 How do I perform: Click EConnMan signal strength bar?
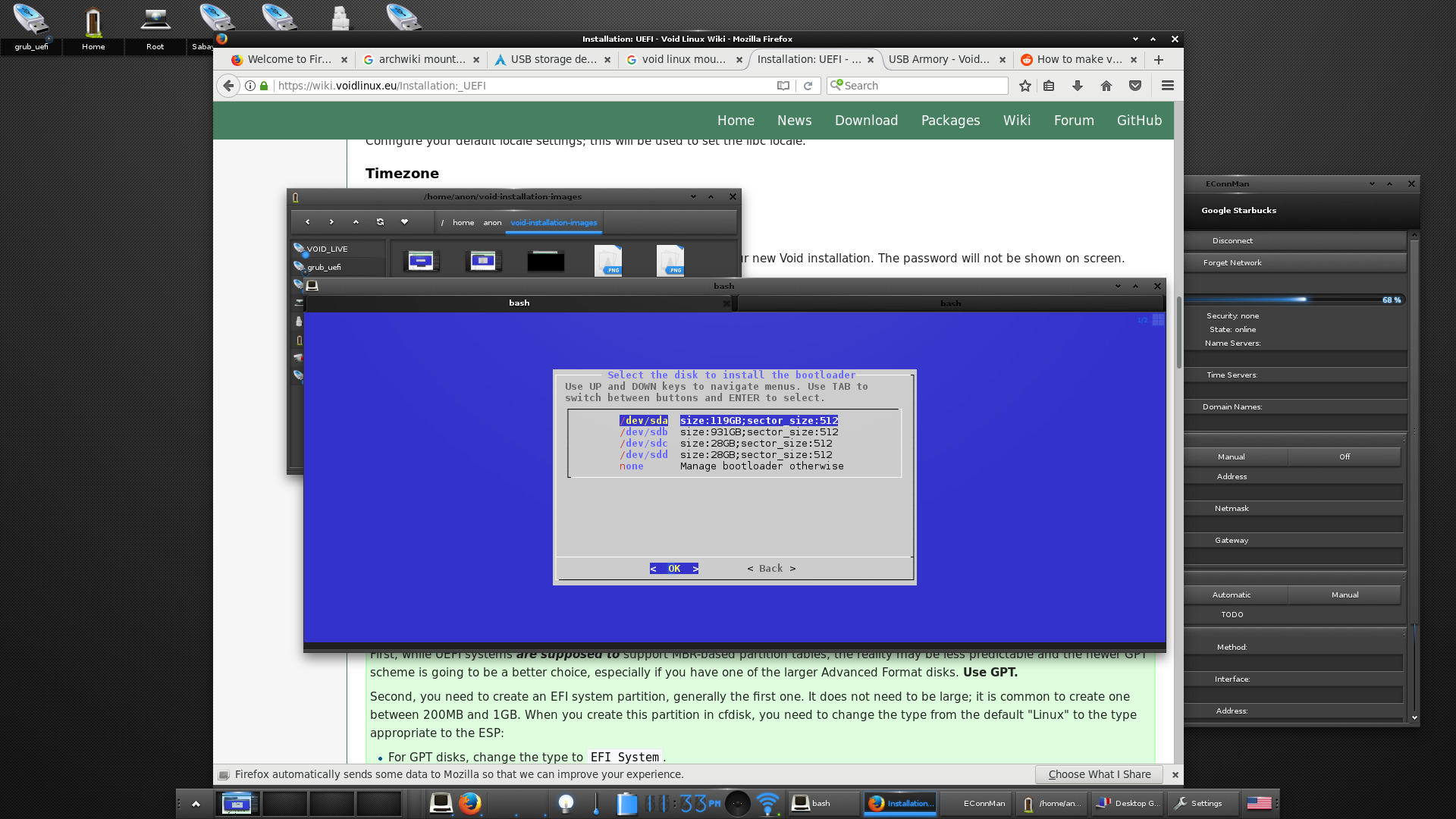point(1295,300)
